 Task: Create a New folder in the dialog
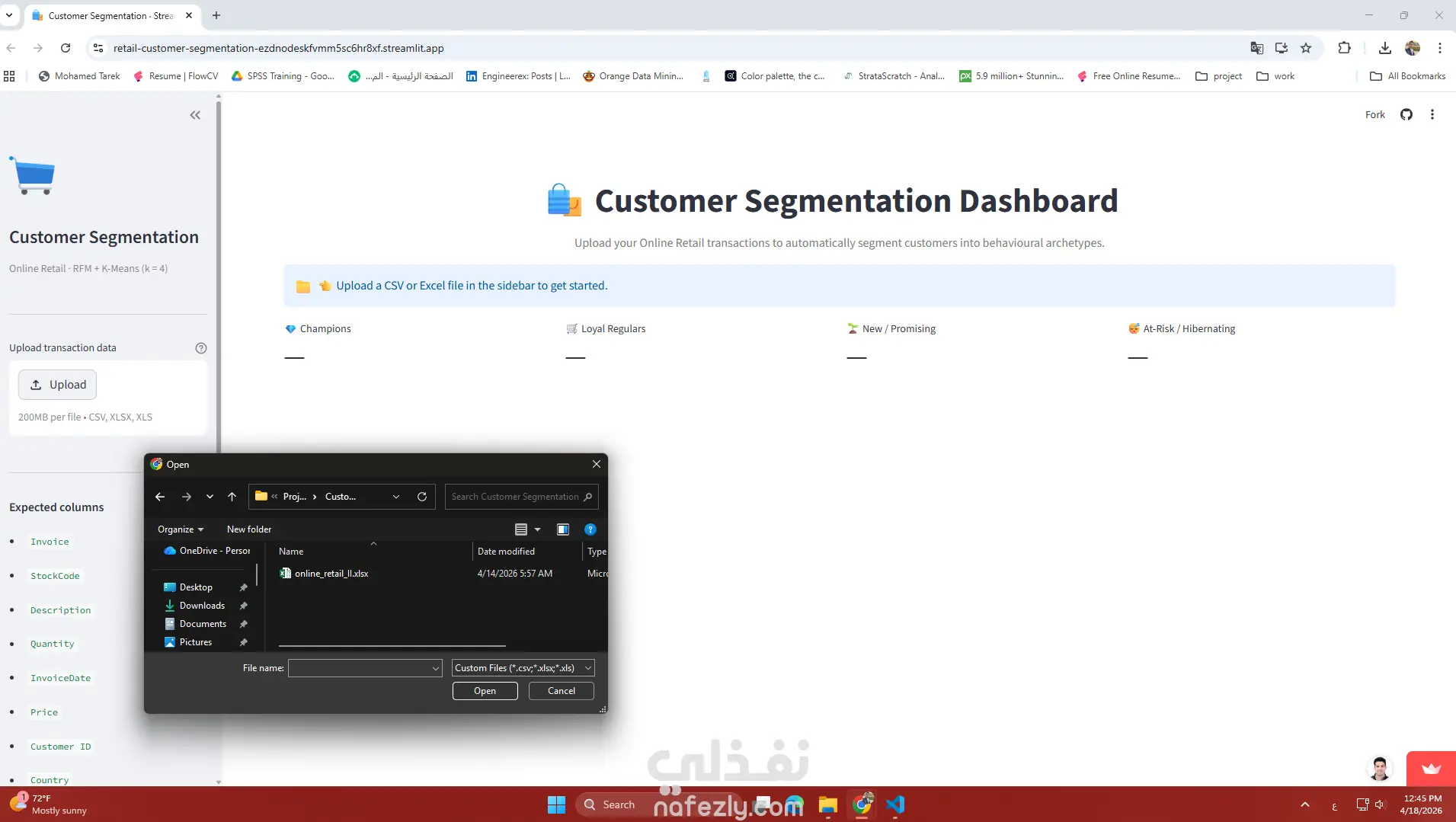click(x=249, y=529)
